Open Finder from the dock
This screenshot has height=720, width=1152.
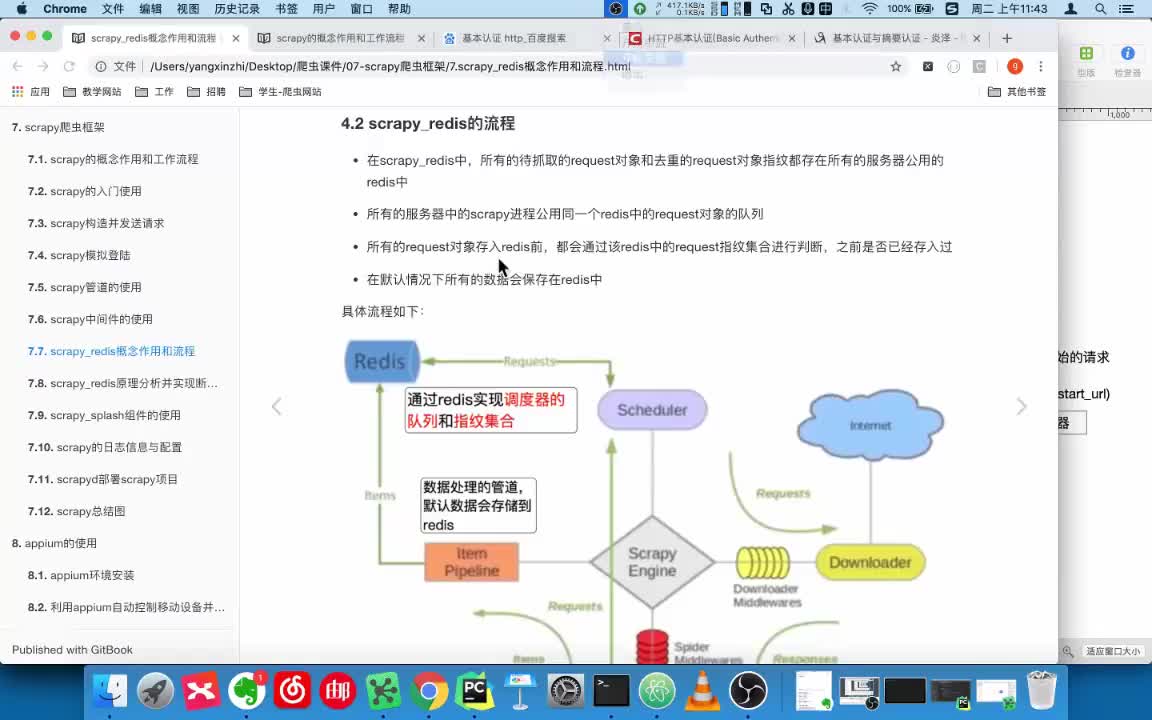pos(110,691)
